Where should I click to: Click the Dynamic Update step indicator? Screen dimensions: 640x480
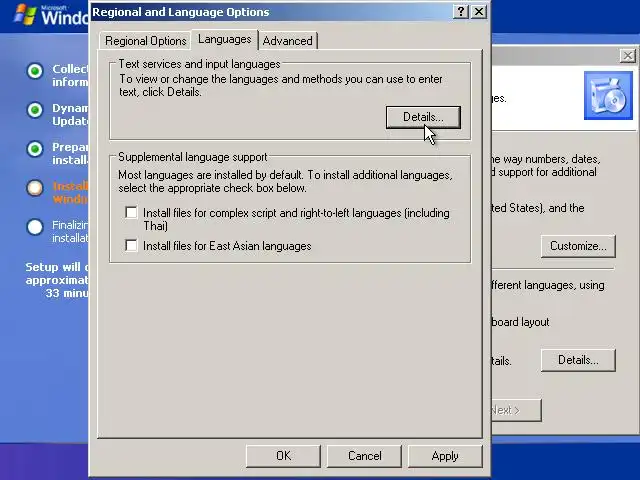pos(35,110)
